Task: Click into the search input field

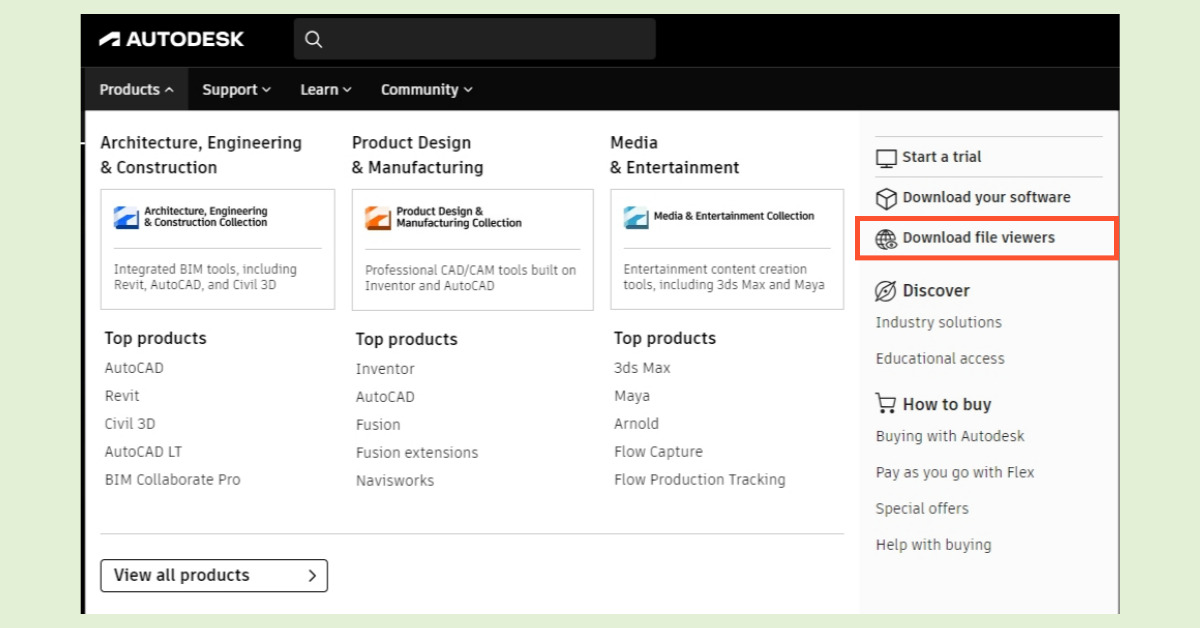Action: tap(488, 39)
